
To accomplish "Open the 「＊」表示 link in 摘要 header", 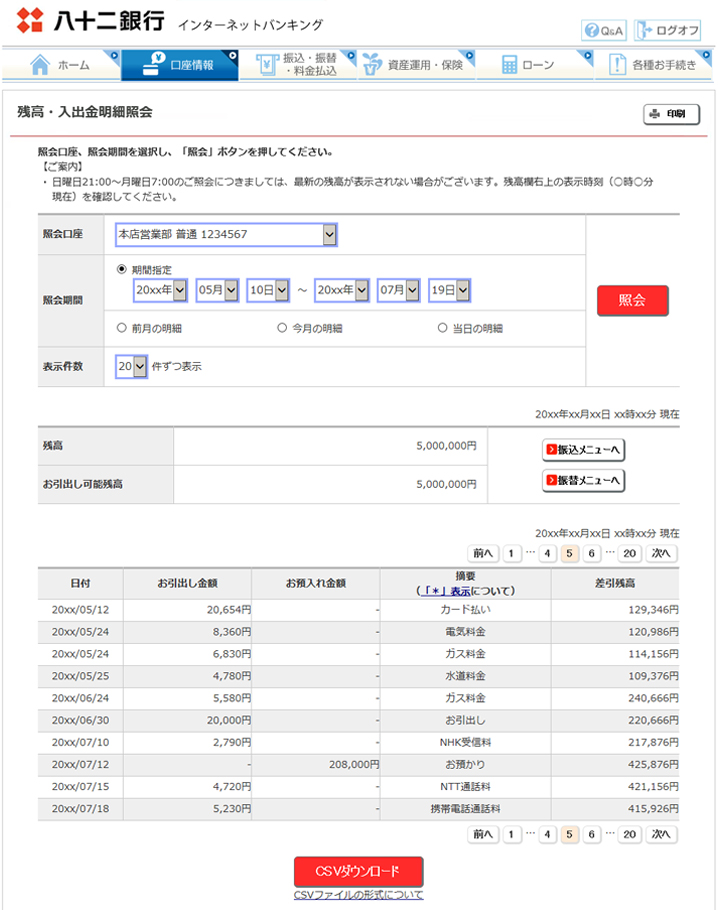I will [445, 591].
